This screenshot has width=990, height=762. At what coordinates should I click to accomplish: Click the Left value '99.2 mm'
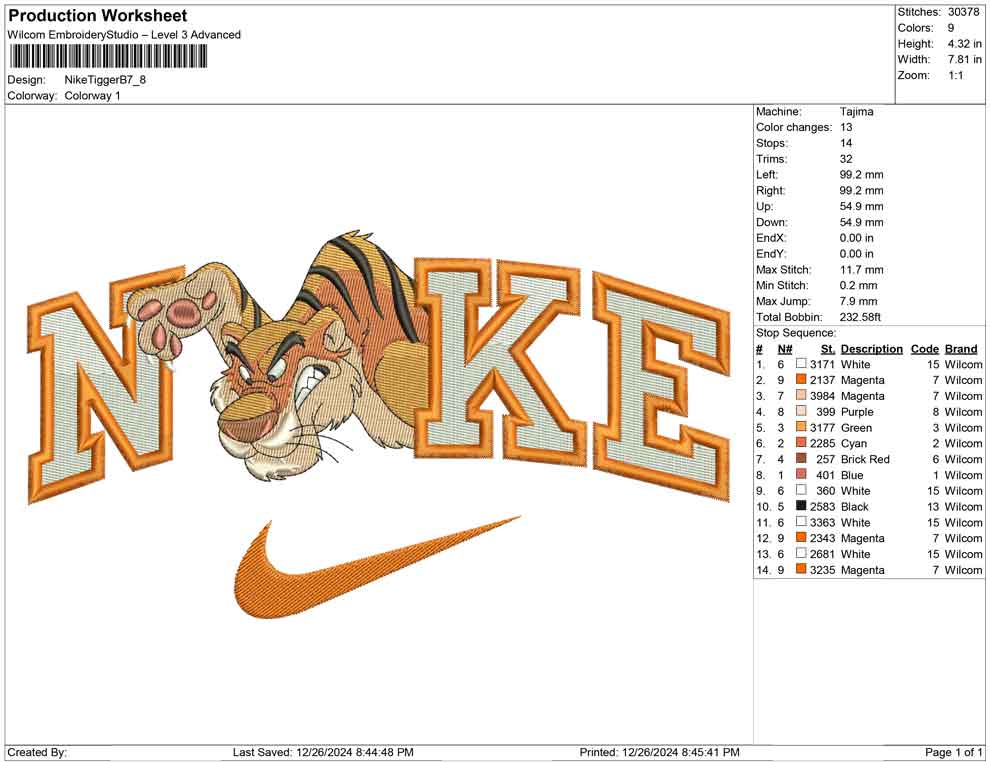tap(862, 174)
